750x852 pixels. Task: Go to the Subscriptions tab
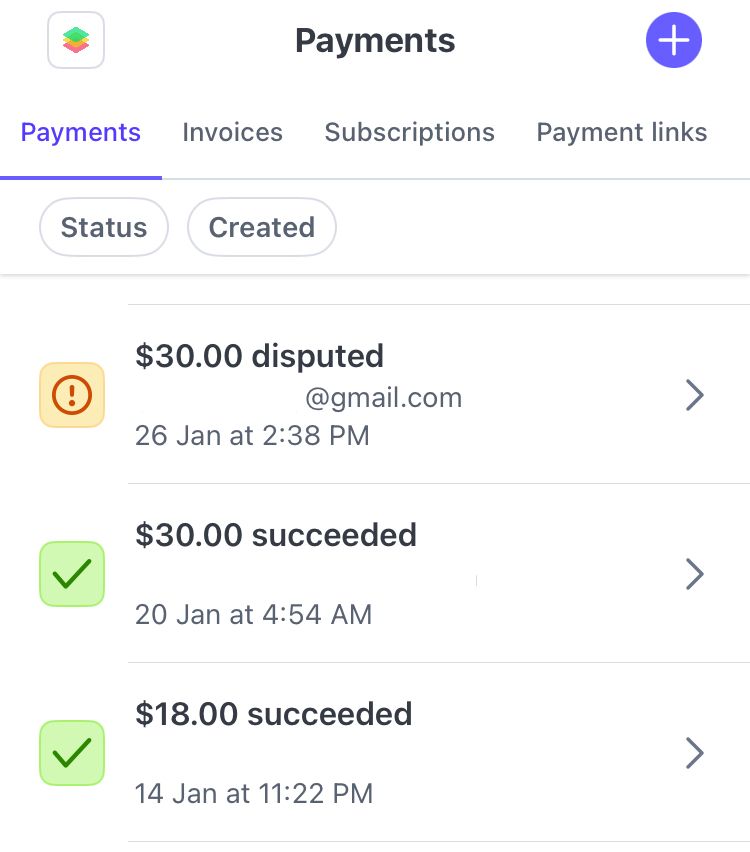[x=410, y=133]
